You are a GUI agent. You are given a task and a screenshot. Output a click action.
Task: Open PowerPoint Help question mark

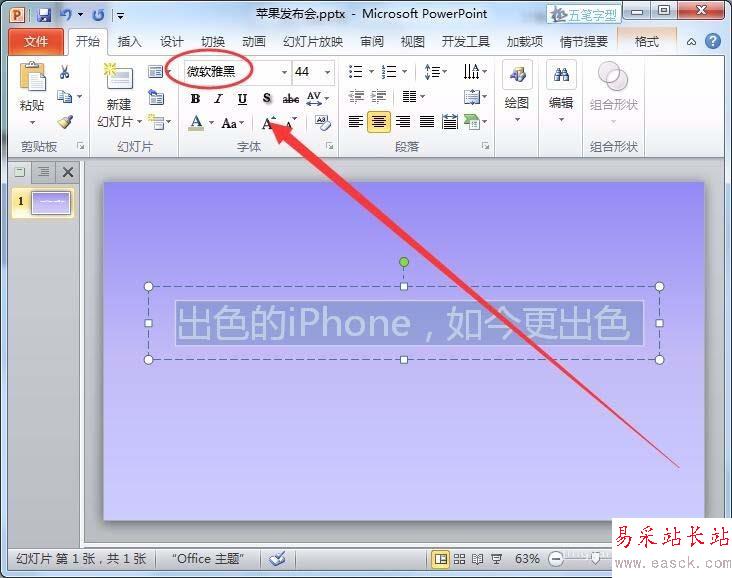point(713,41)
